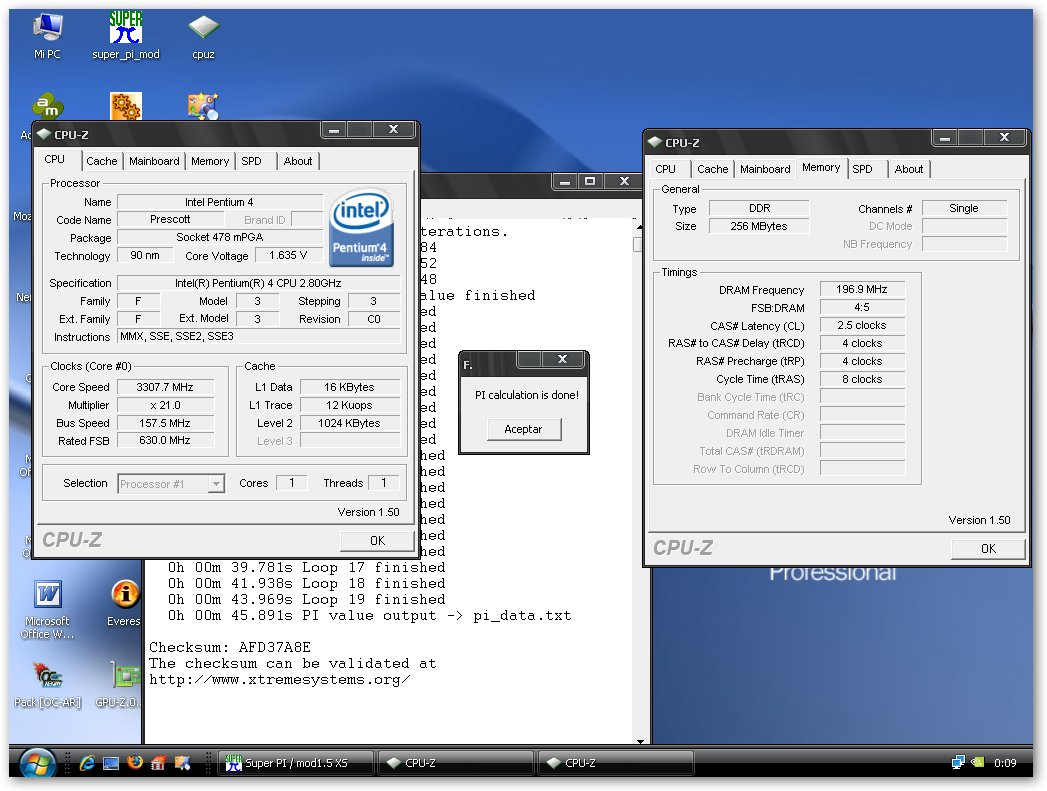The width and height of the screenshot is (1047, 791).
Task: Click the Channels # value Single
Action: pyautogui.click(x=964, y=208)
